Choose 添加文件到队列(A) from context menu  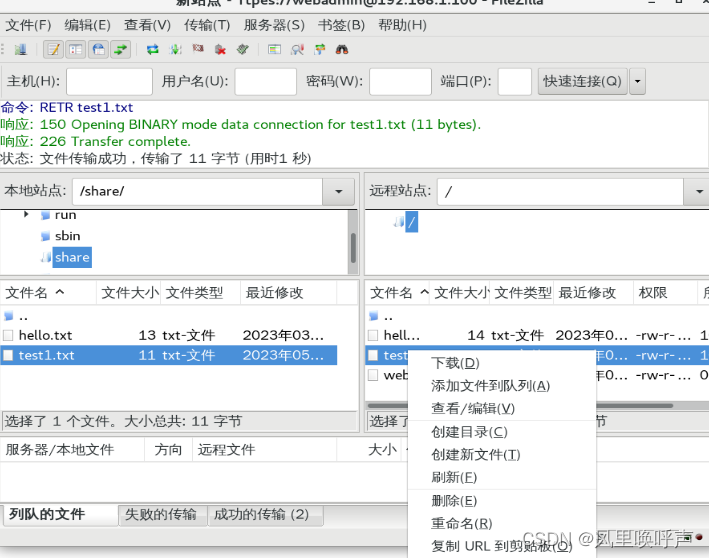coord(502,386)
